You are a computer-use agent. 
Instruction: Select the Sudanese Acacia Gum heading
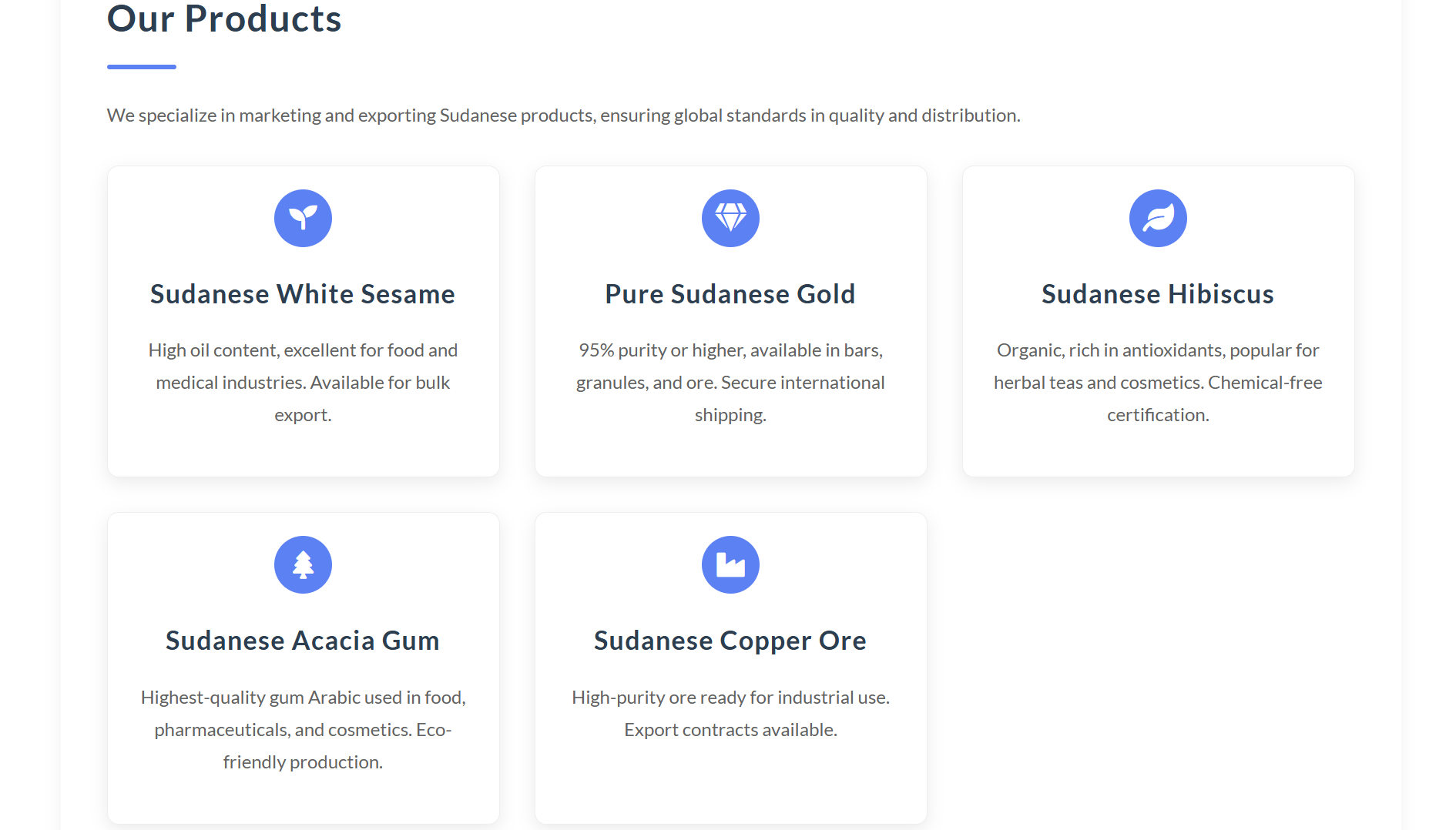pos(303,641)
